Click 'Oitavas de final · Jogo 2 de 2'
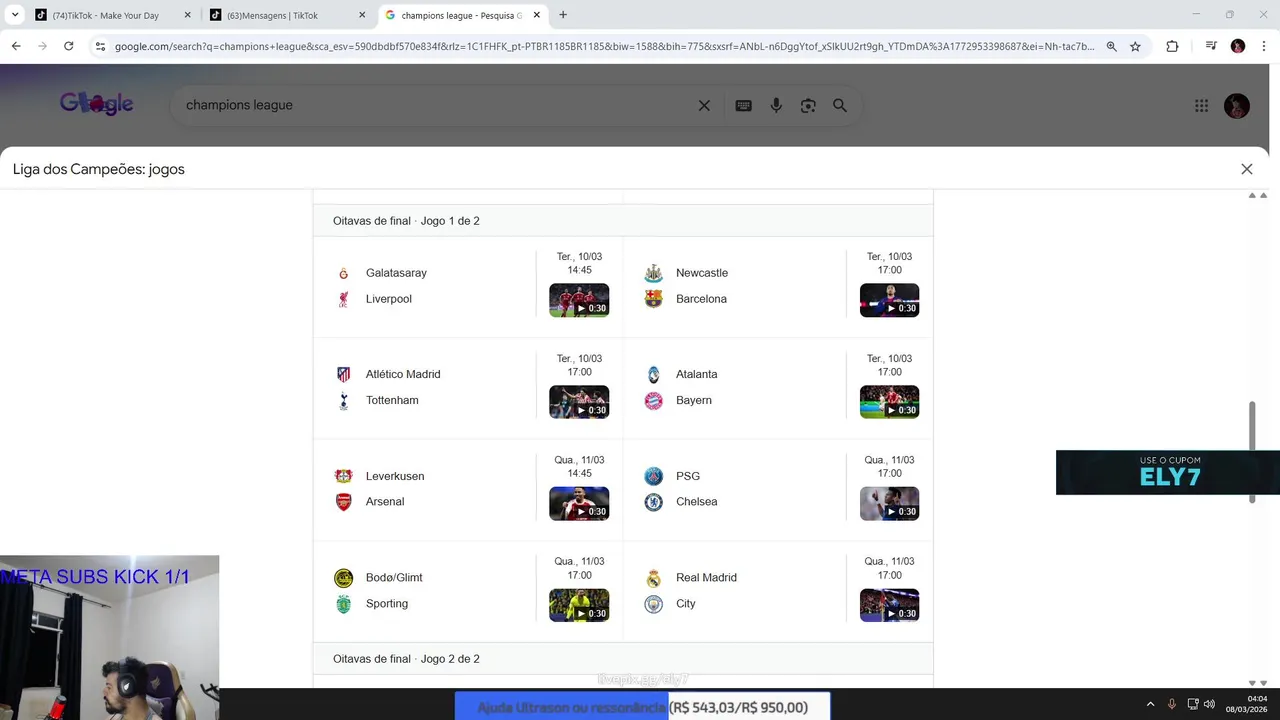This screenshot has width=1280, height=720. (x=406, y=659)
